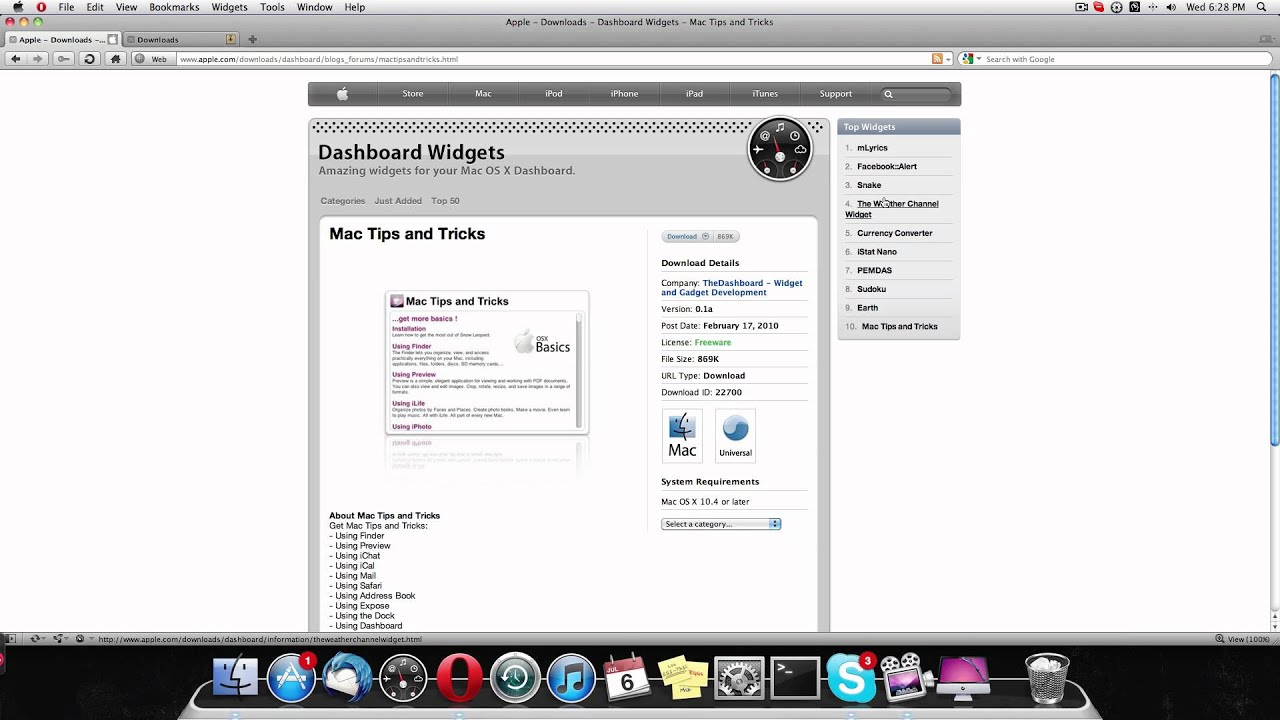The width and height of the screenshot is (1280, 720).
Task: Select the Apple – Downloads tab
Action: click(62, 40)
